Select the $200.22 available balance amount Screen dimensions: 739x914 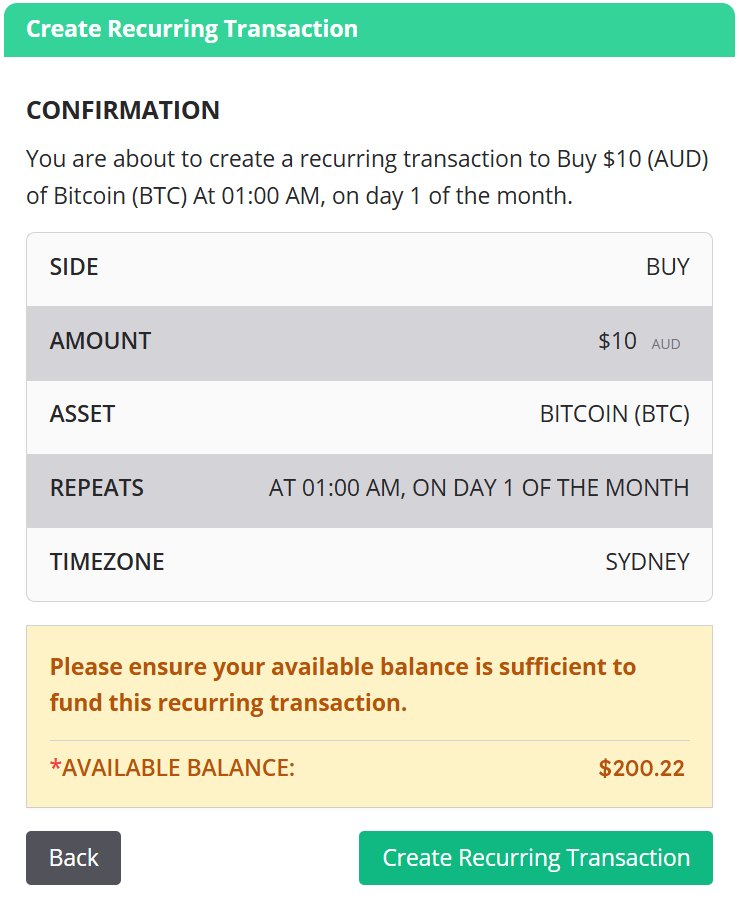click(x=641, y=768)
